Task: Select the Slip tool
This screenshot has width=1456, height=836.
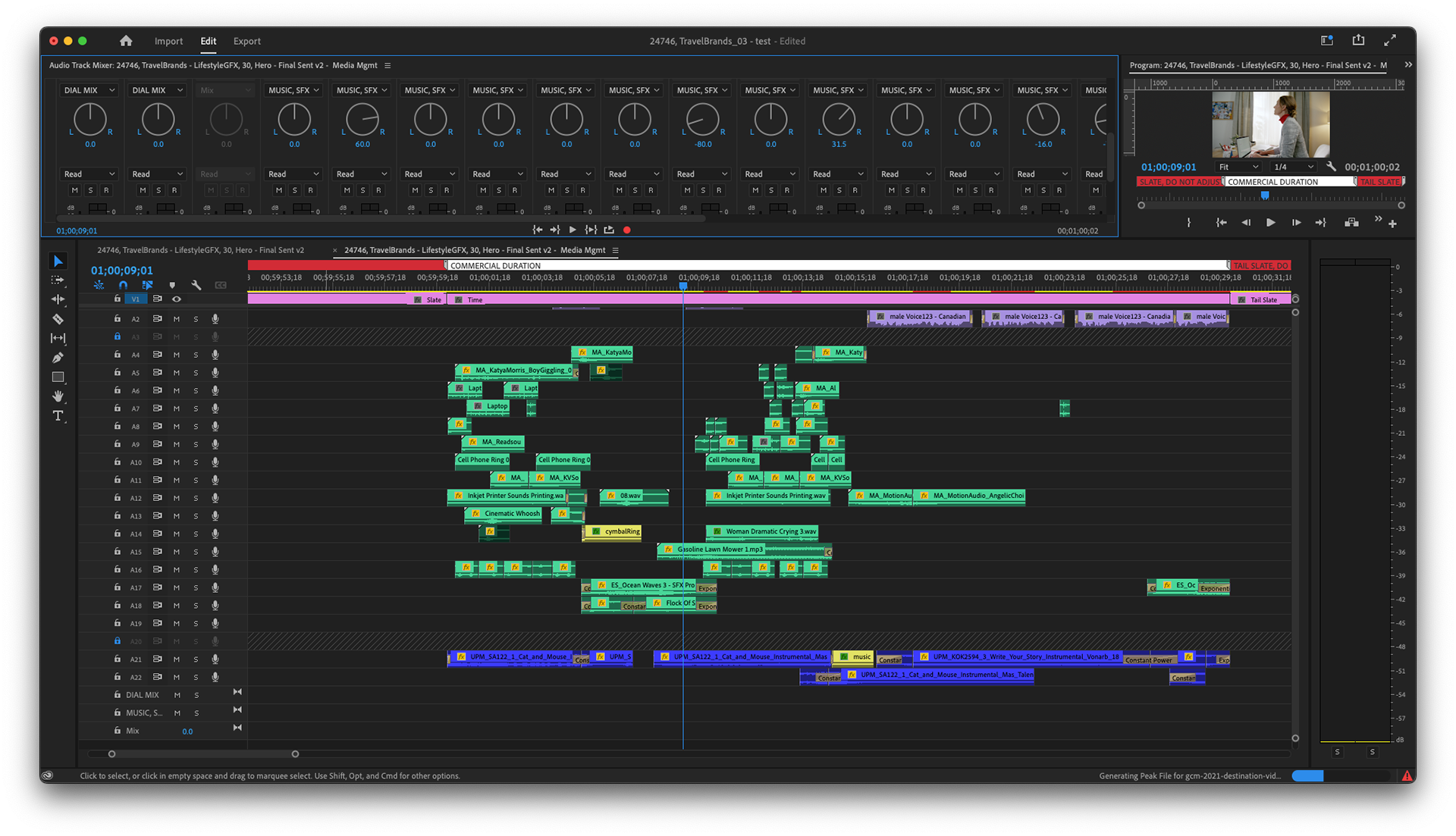Action: pyautogui.click(x=58, y=338)
